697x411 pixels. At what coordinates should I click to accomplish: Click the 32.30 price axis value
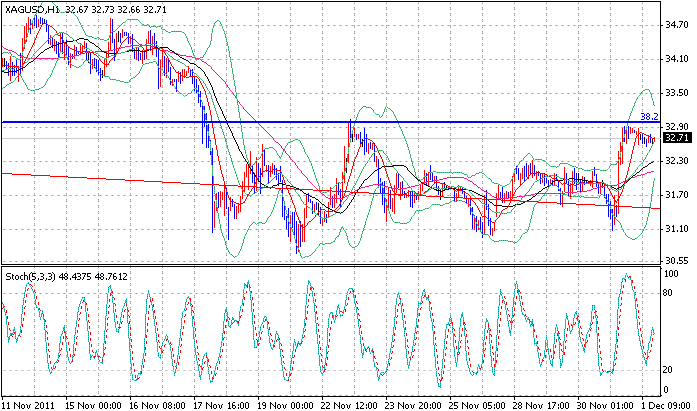[x=677, y=161]
